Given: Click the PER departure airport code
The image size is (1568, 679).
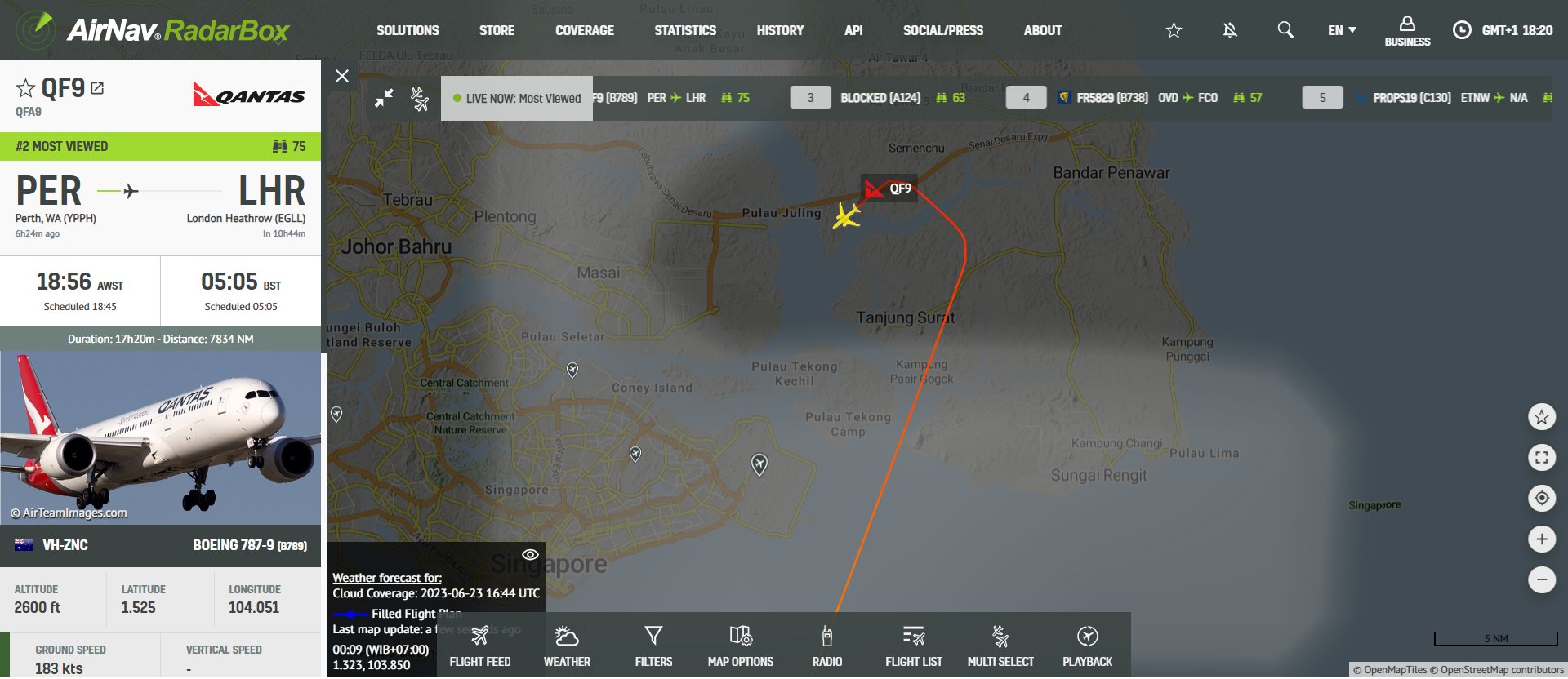Looking at the screenshot, I should (x=49, y=192).
